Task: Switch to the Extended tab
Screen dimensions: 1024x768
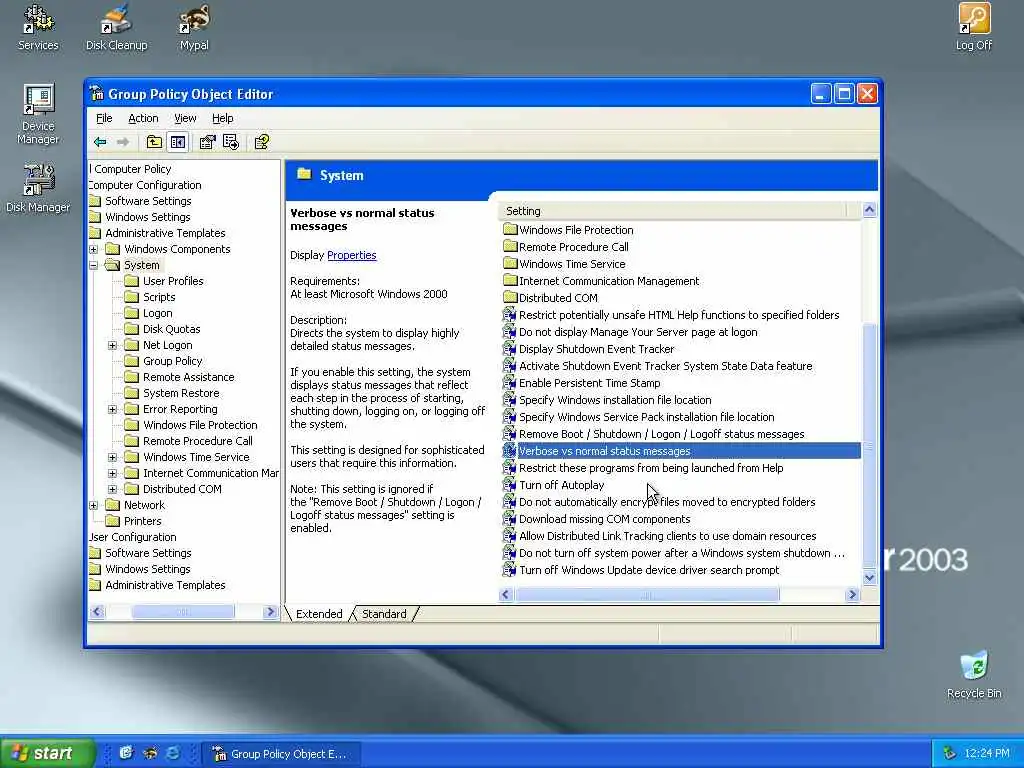Action: (319, 614)
